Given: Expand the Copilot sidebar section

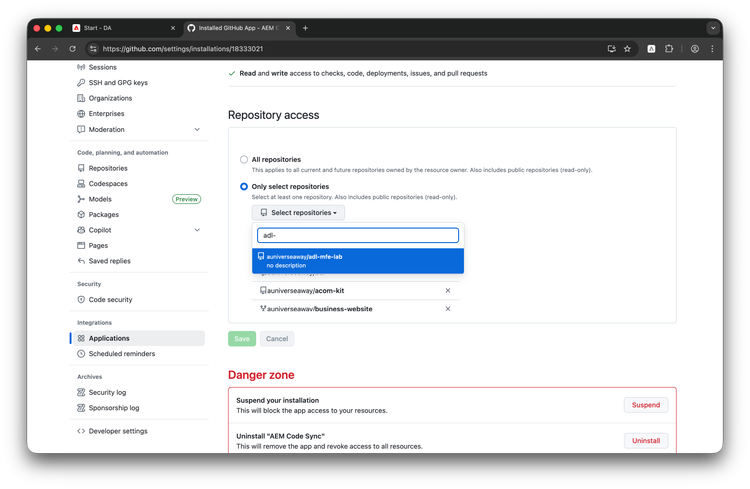Looking at the screenshot, I should point(196,230).
